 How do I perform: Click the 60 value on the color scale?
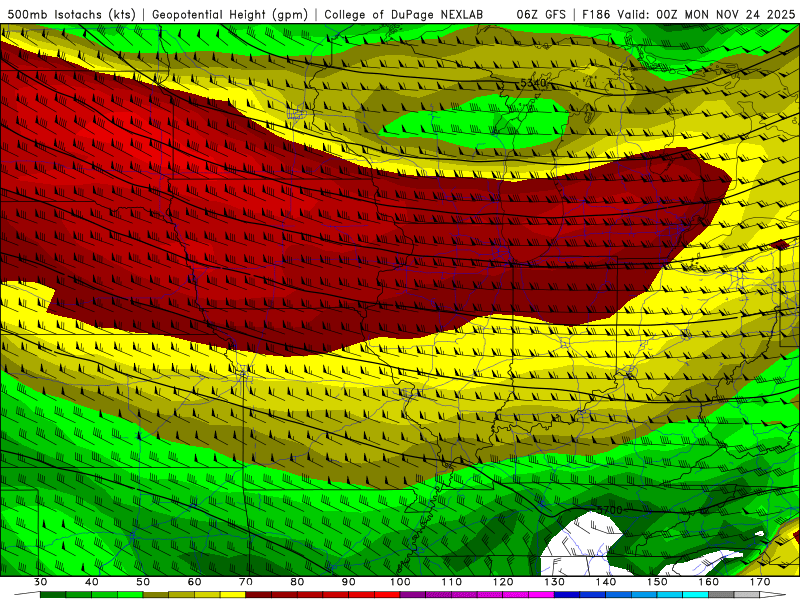pos(194,582)
